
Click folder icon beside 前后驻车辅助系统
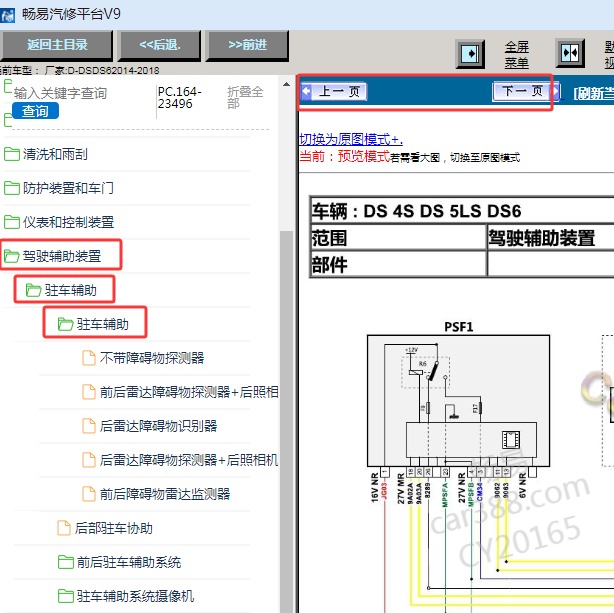coord(66,562)
